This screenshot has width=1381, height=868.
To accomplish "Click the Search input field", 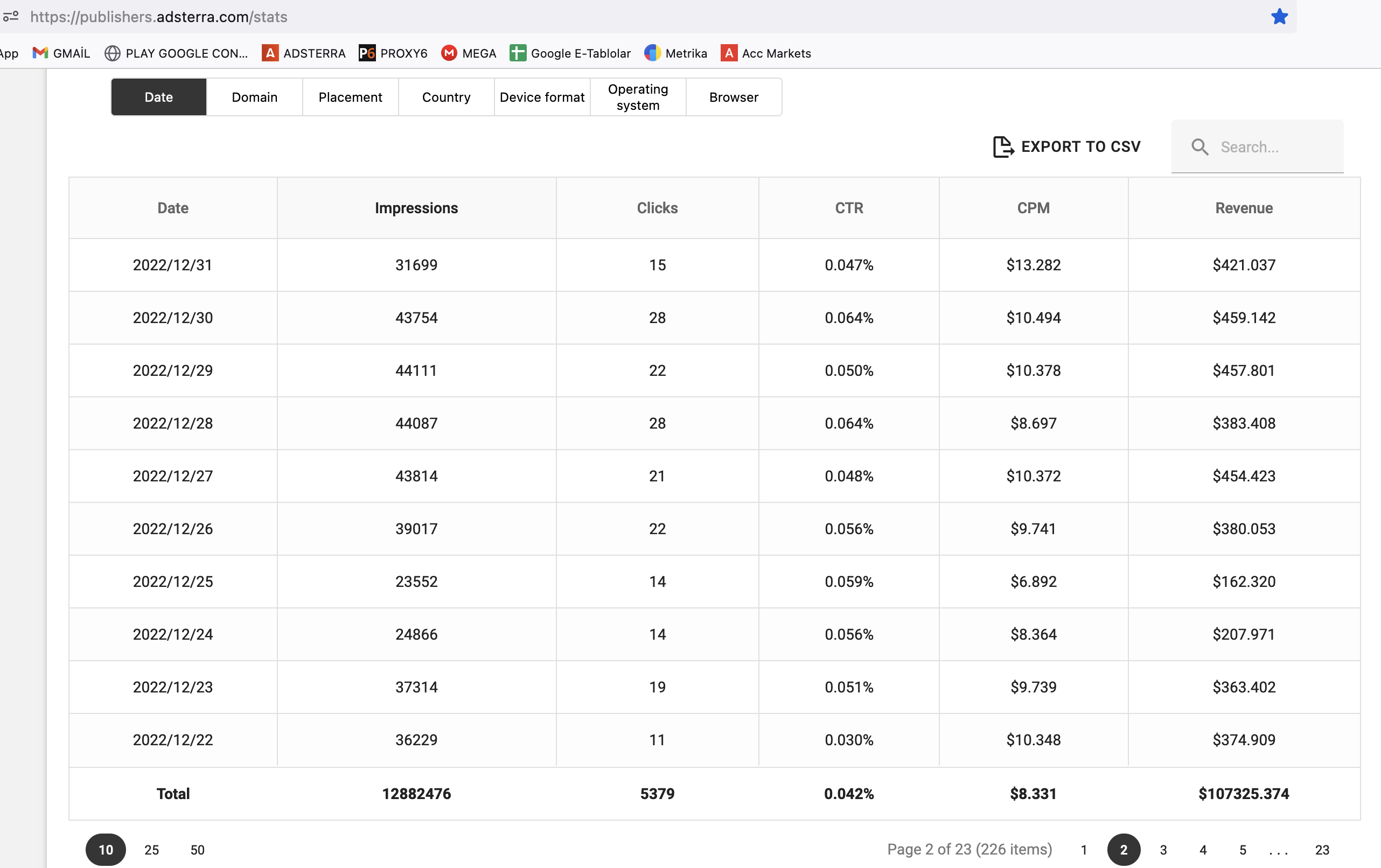I will pos(1257,147).
